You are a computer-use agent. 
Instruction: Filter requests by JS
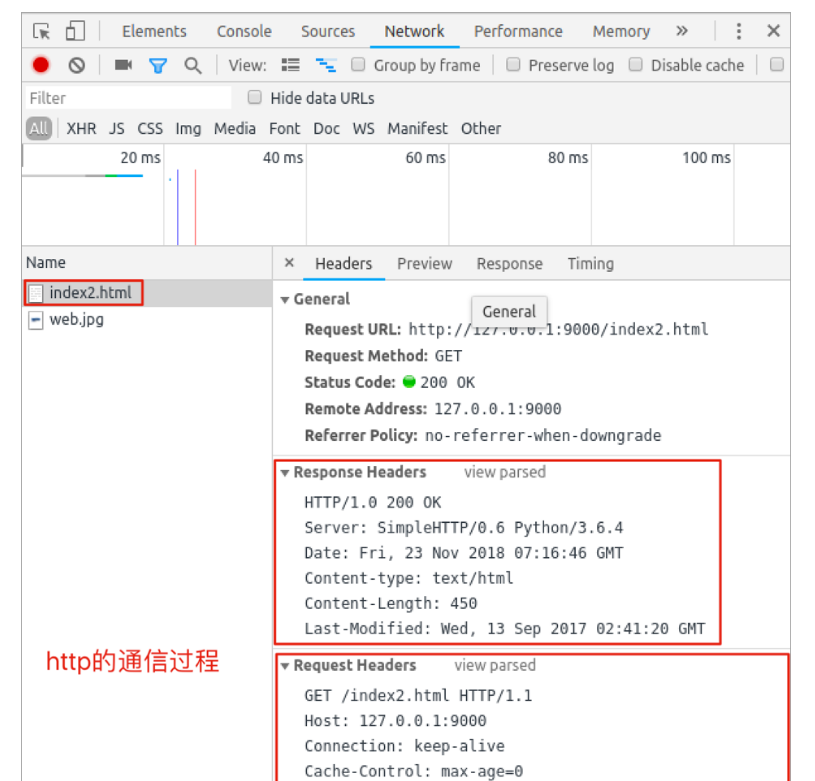[x=116, y=128]
